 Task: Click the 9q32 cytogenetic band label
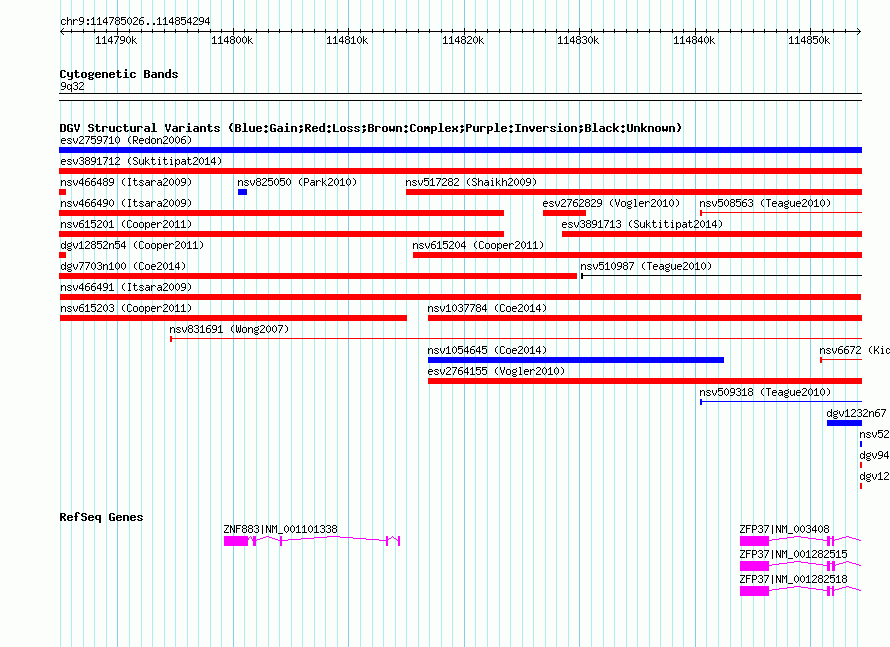[x=72, y=86]
